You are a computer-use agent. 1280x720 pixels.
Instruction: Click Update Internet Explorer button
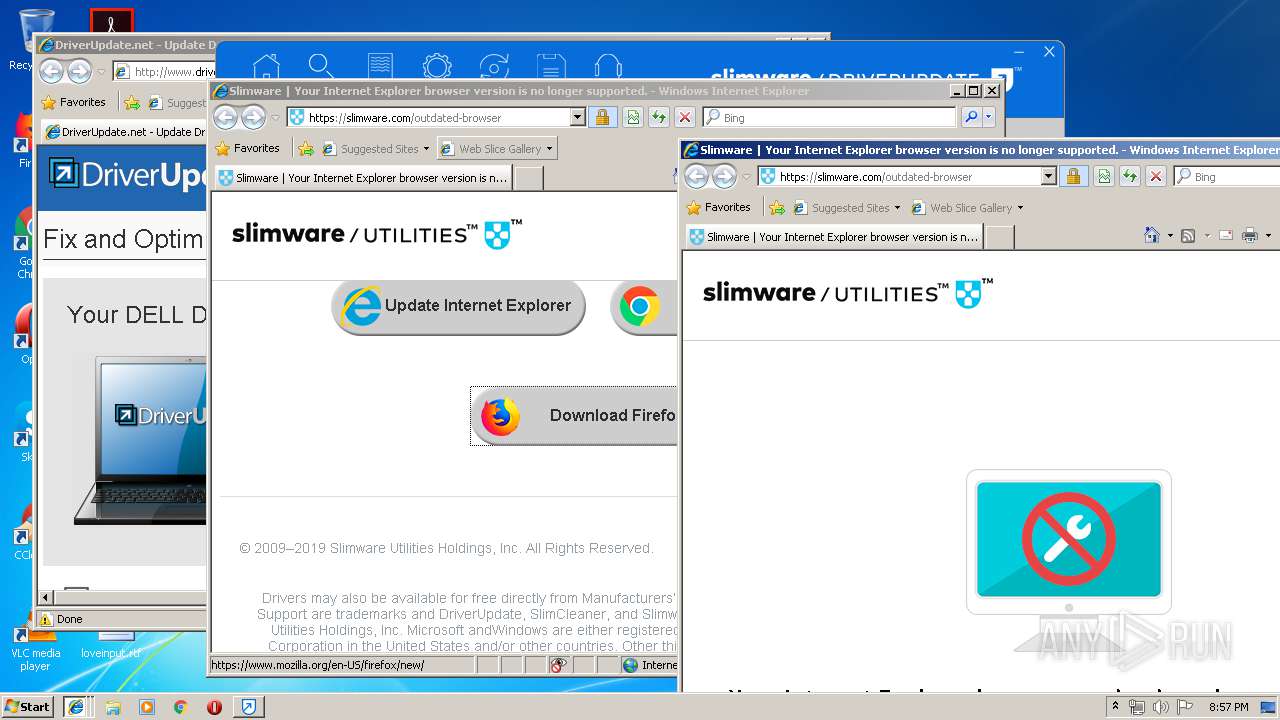click(458, 306)
